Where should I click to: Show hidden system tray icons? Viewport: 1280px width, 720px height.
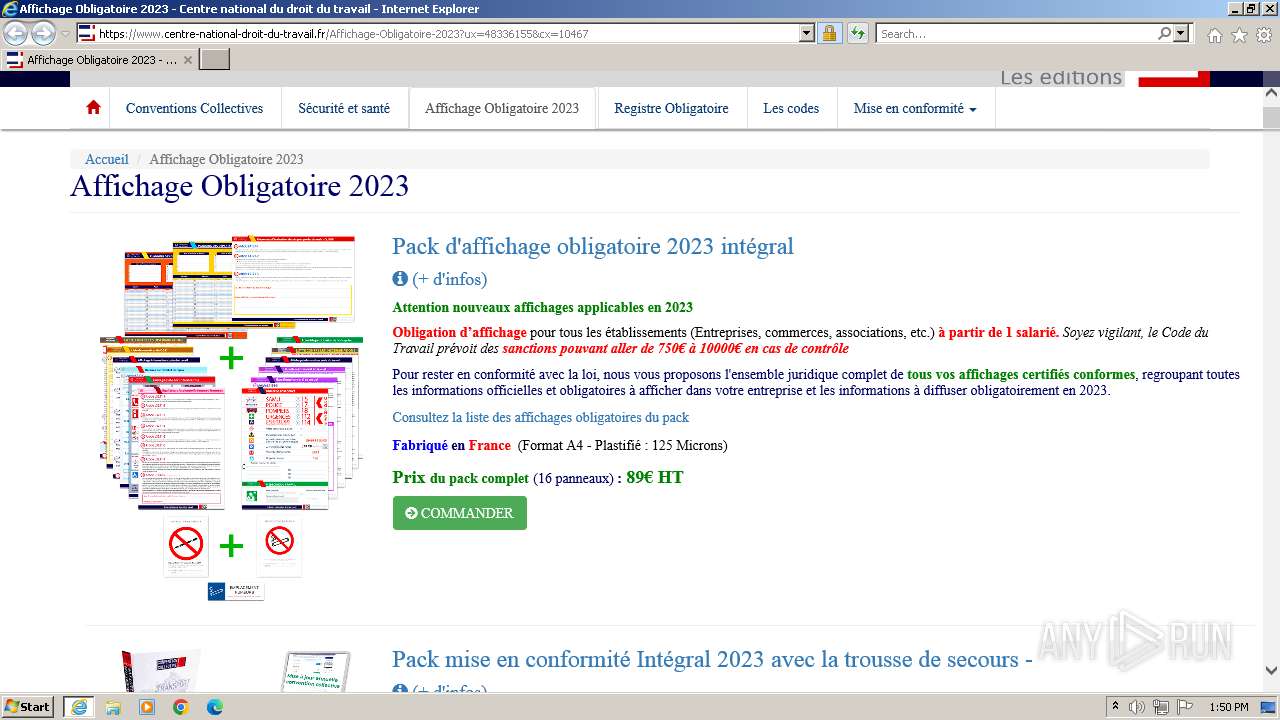1116,707
